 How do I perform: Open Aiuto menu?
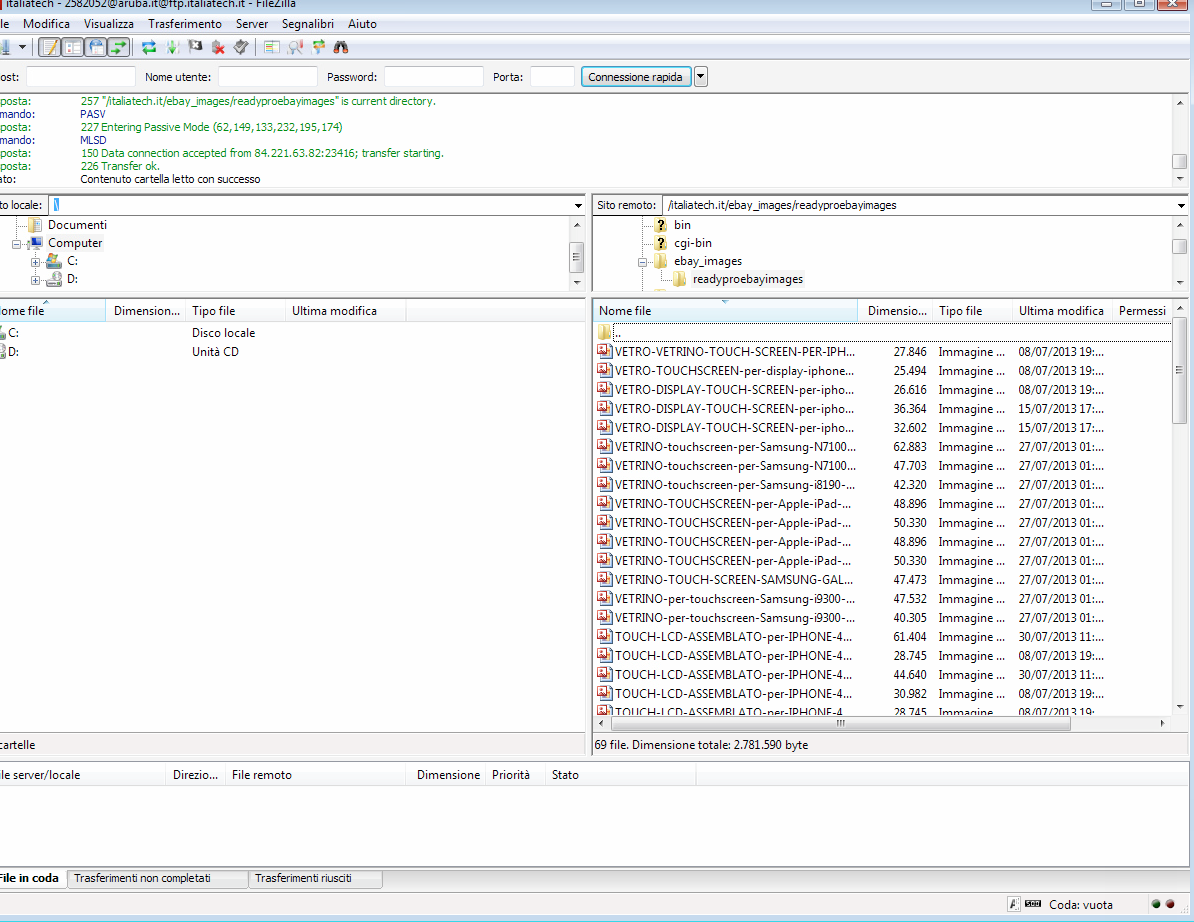coord(362,24)
